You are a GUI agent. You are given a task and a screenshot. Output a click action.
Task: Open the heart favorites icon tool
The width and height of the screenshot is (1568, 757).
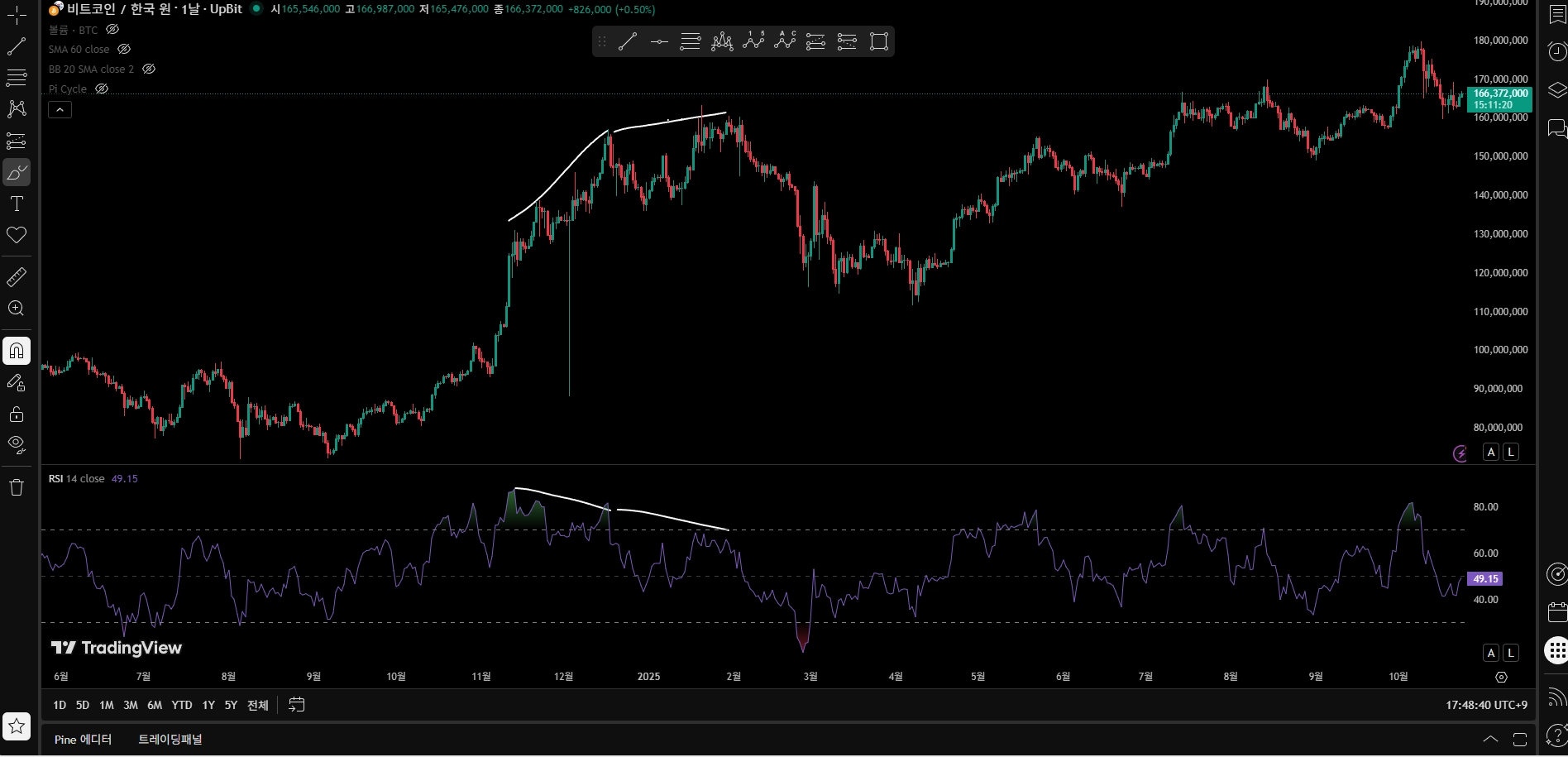[x=17, y=235]
